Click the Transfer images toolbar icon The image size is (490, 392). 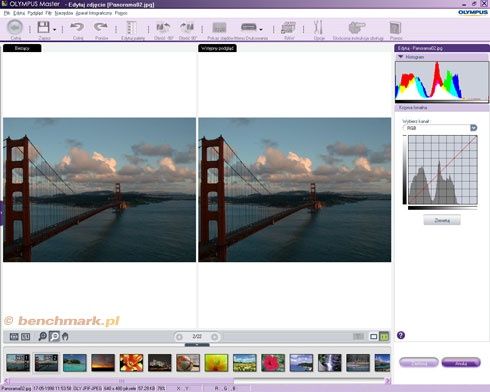[x=289, y=28]
